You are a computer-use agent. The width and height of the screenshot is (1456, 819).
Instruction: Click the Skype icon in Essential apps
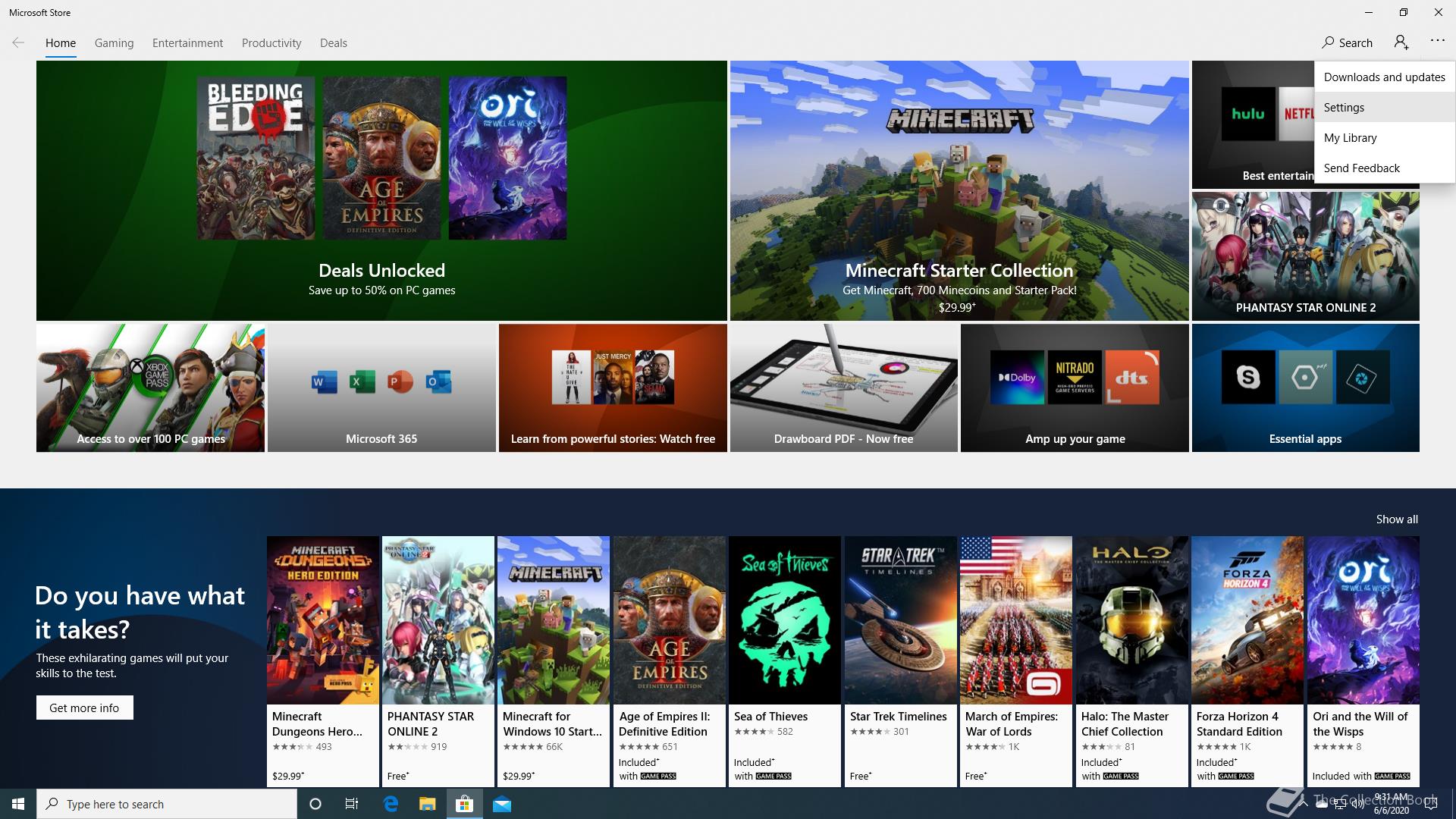click(x=1248, y=377)
